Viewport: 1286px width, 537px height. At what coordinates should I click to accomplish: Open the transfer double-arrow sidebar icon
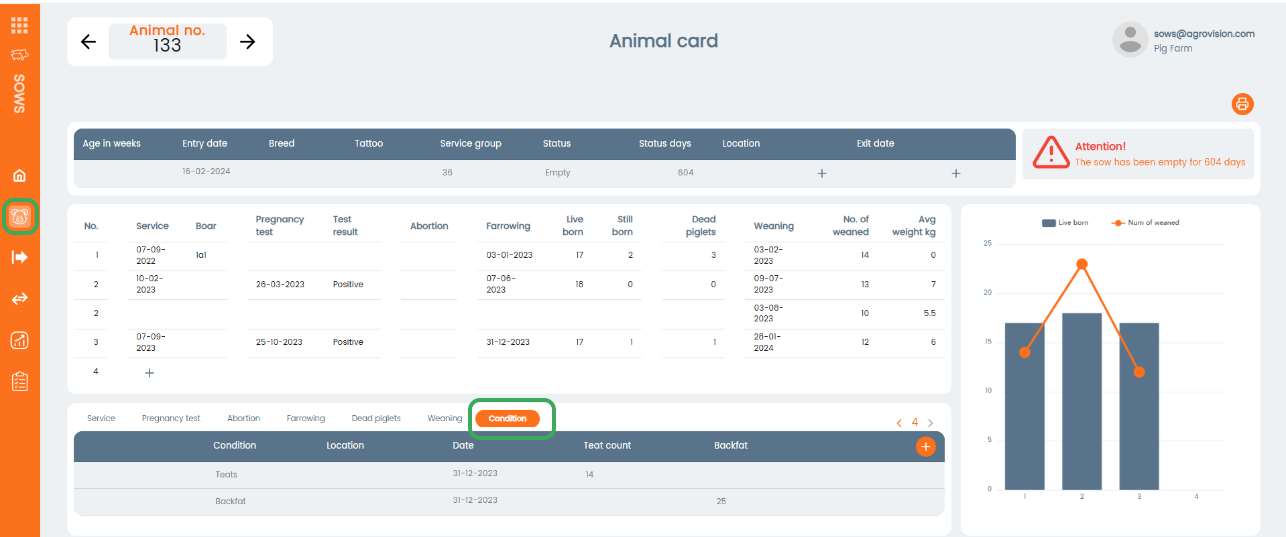[x=19, y=298]
